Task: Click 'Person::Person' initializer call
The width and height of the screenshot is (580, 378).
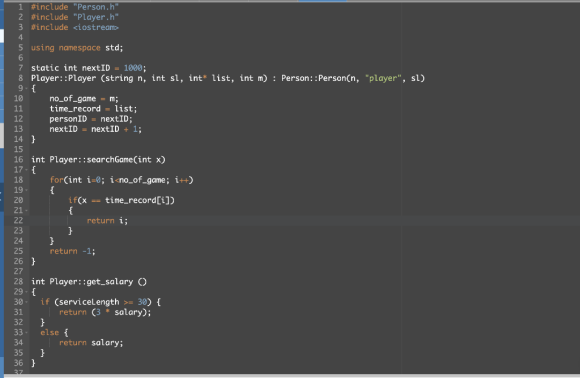Action: click(314, 78)
